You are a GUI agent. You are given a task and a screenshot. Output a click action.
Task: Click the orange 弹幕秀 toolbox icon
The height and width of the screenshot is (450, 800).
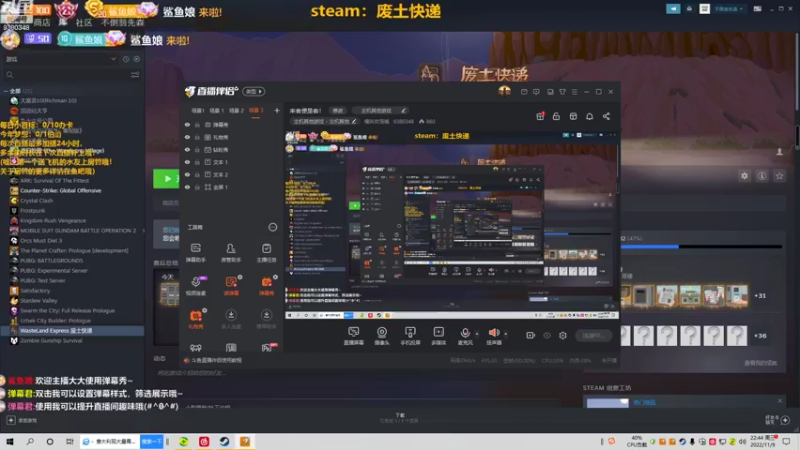click(266, 285)
